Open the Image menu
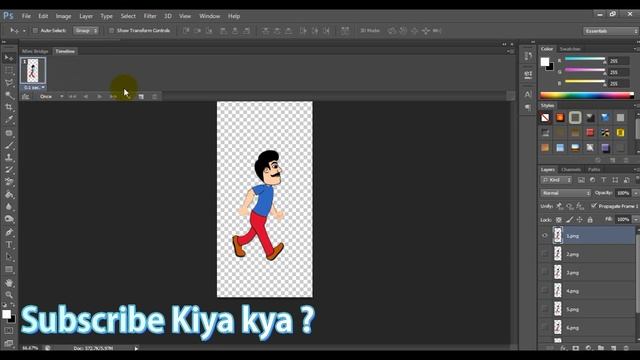The height and width of the screenshot is (360, 640). click(x=63, y=16)
